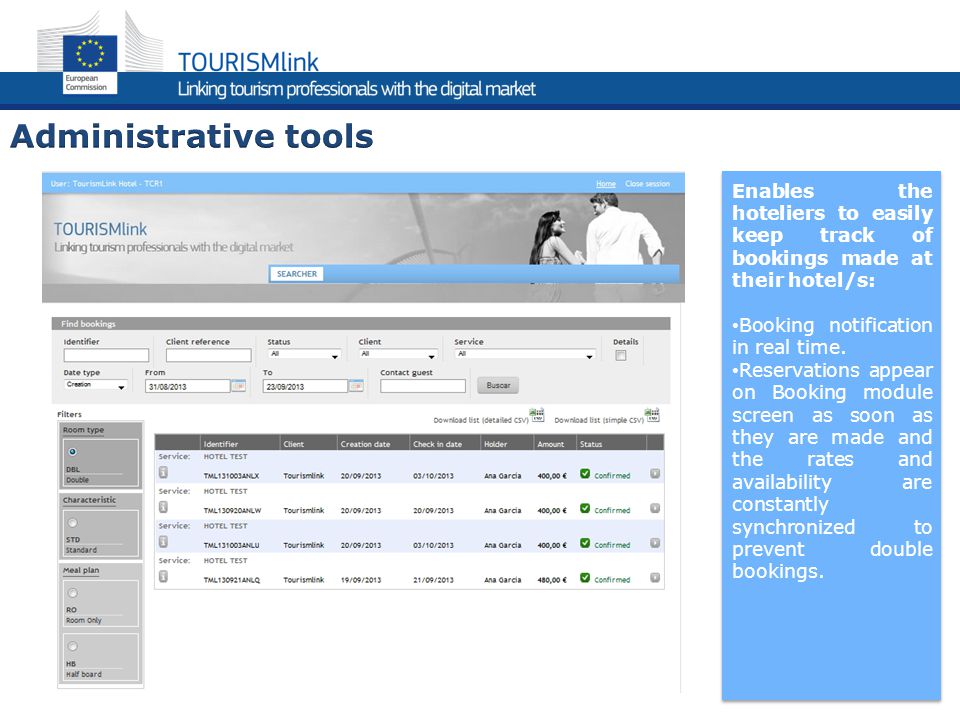Click action icon at end of TML131003ANLX row
960x720 pixels.
pos(655,474)
